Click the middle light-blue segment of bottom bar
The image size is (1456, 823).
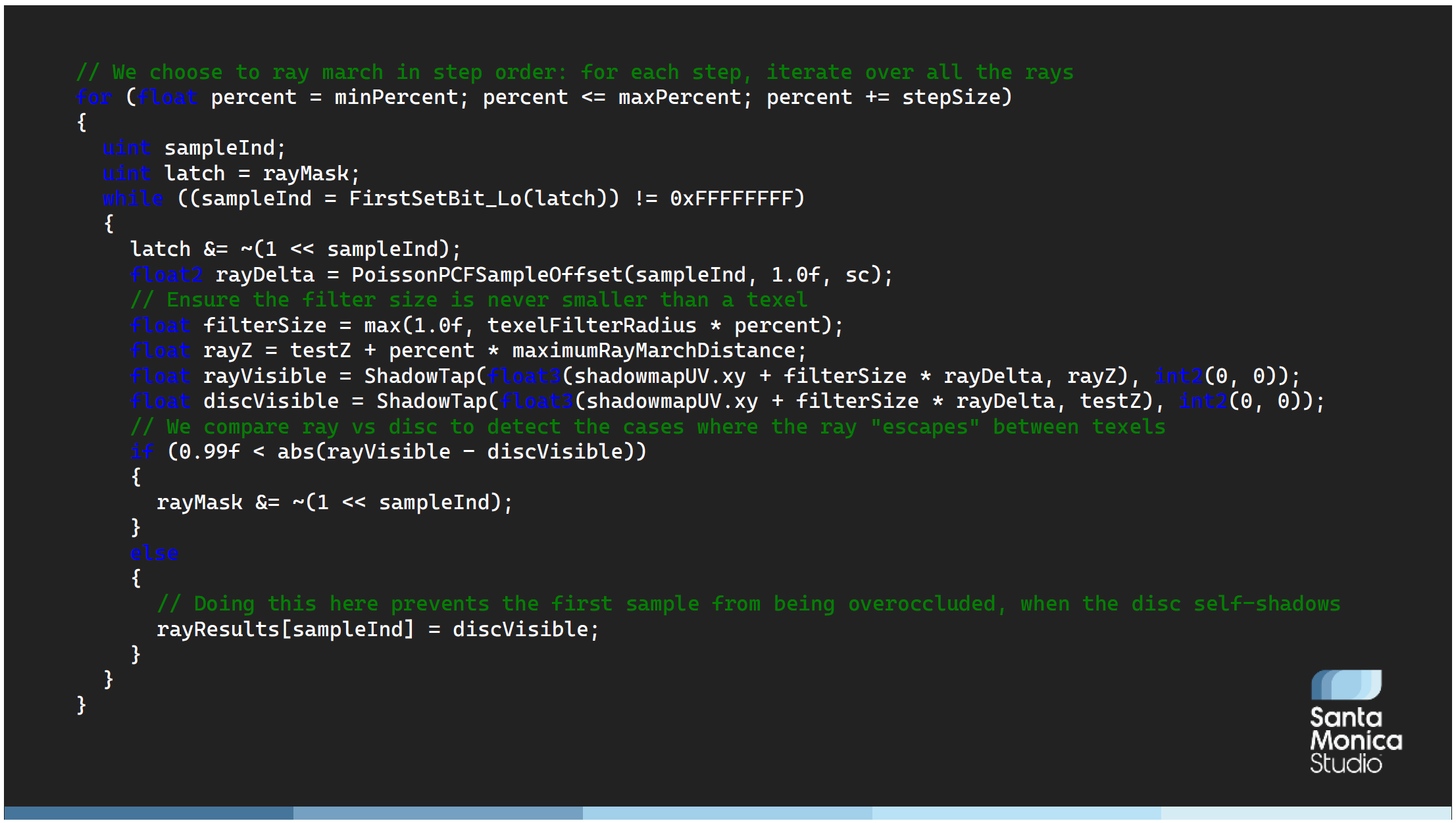727,813
